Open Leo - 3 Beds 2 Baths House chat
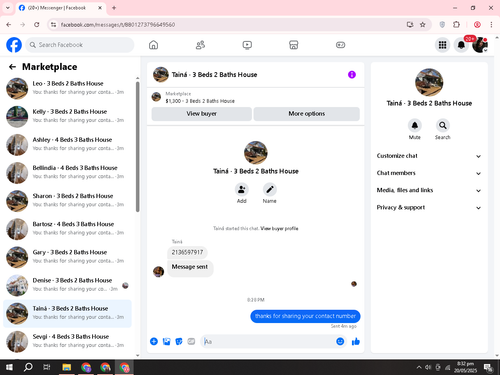The height and width of the screenshot is (375, 500). [x=68, y=88]
